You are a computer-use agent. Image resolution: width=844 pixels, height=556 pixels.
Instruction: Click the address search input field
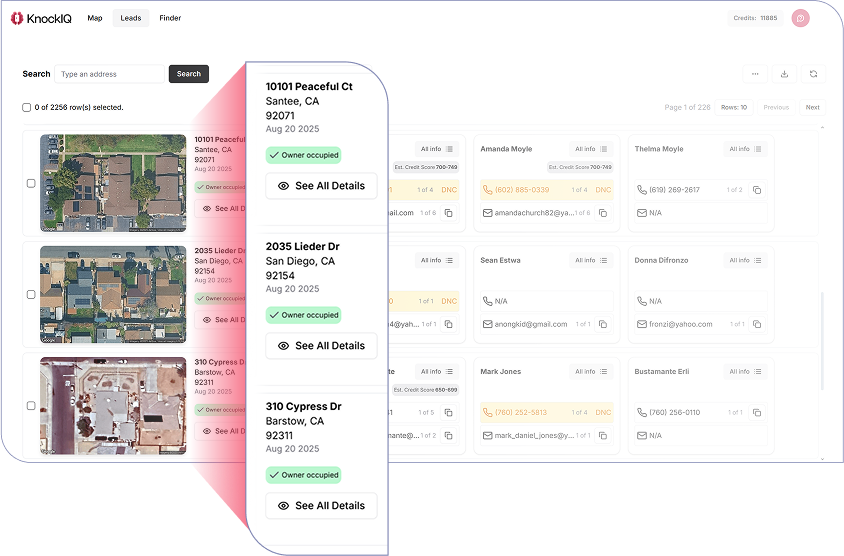point(109,74)
